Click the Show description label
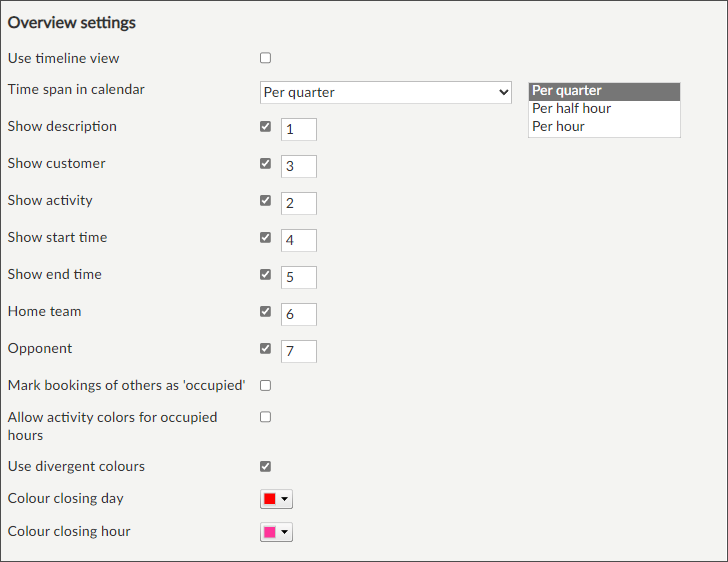 click(62, 126)
